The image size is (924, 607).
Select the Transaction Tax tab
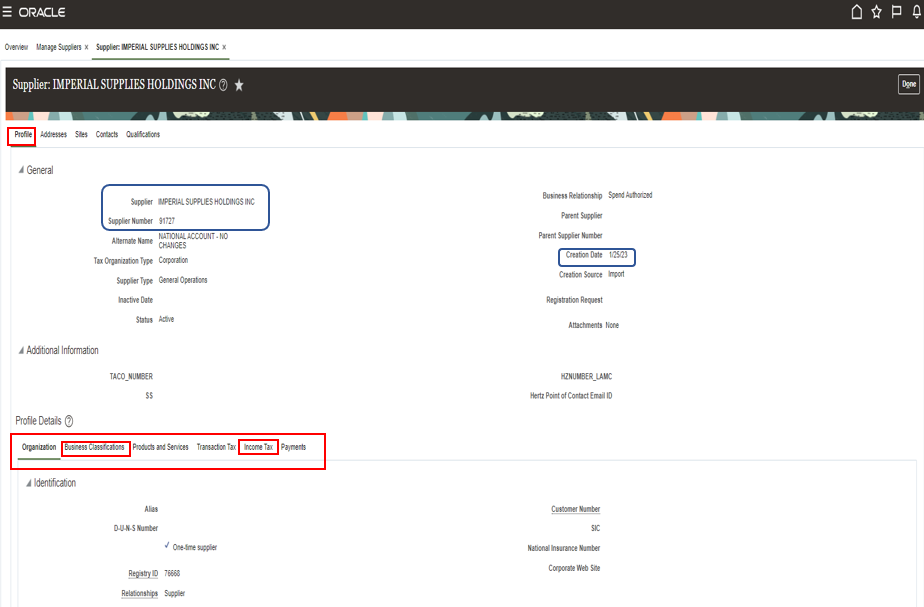coord(216,447)
